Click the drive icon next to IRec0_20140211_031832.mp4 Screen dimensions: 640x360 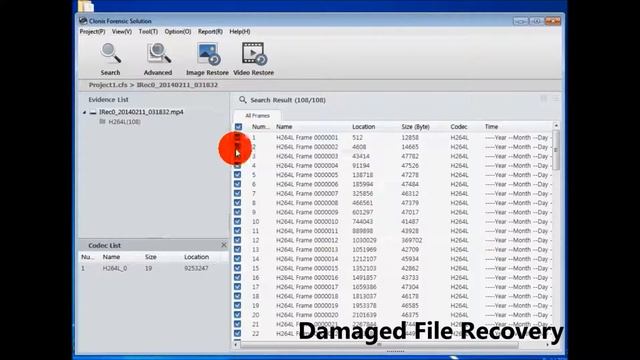pos(93,112)
